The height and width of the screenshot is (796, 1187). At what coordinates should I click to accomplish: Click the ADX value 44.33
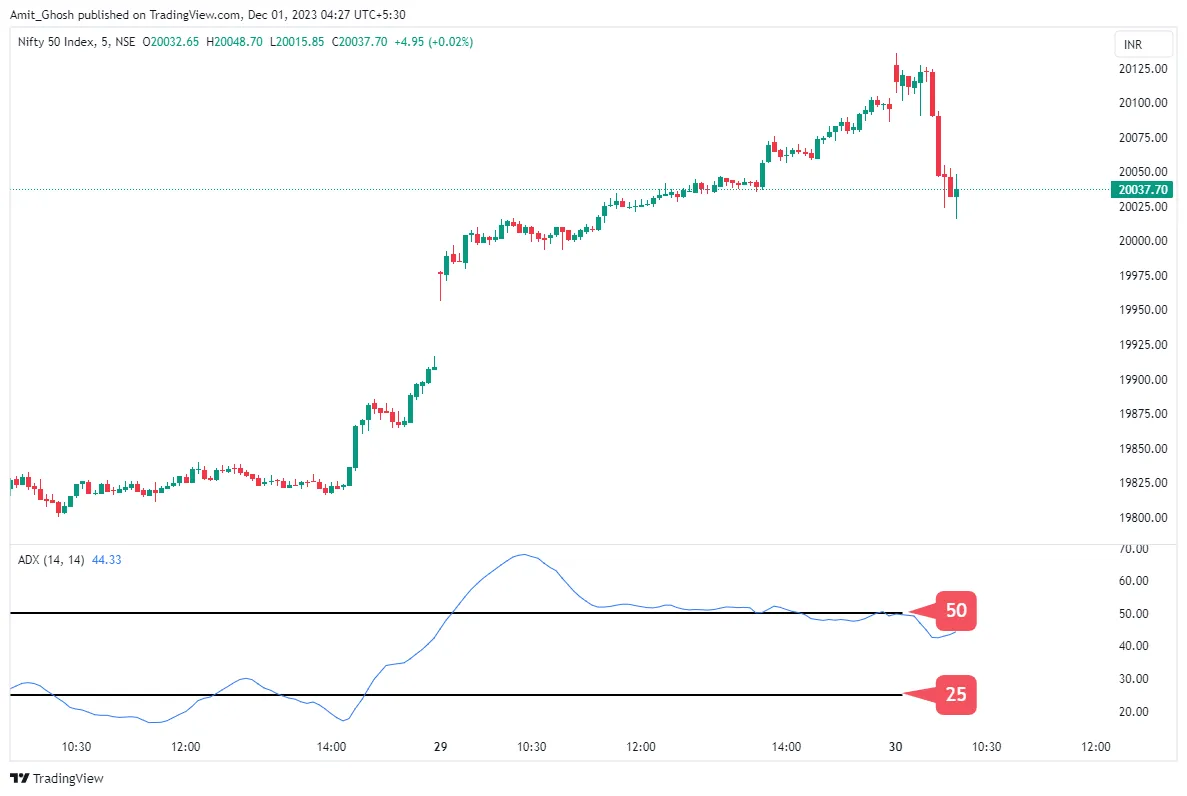coord(106,559)
